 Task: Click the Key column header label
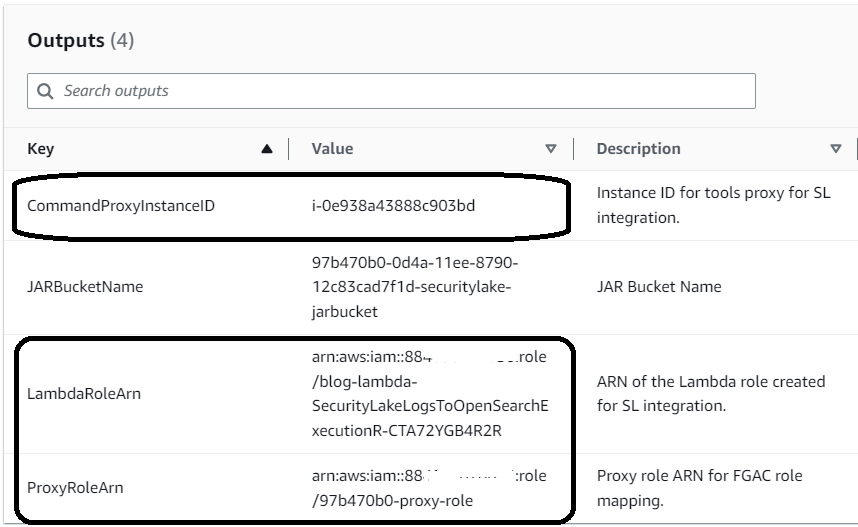click(41, 149)
